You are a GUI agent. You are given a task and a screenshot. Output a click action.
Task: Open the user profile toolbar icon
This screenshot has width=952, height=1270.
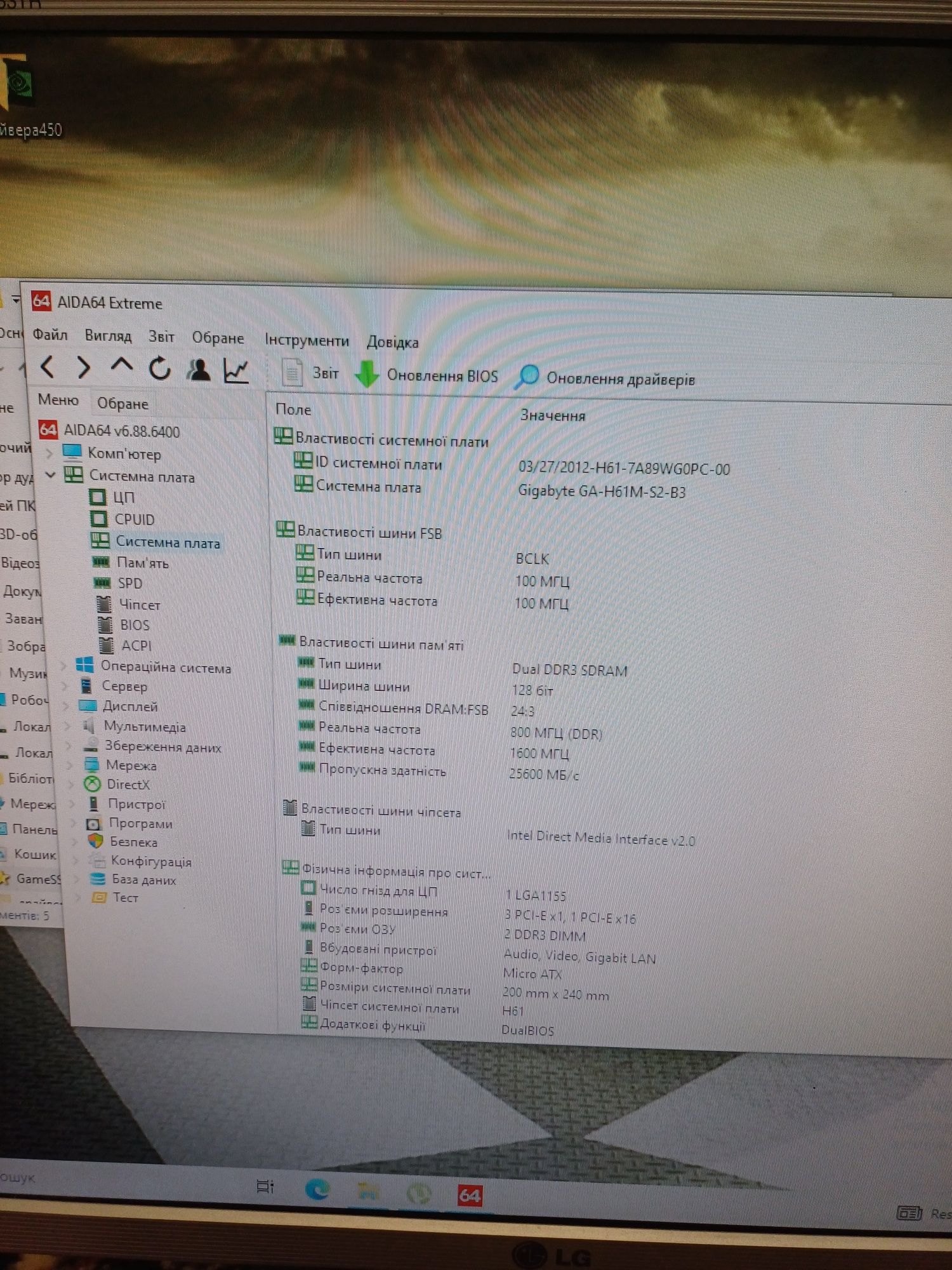tap(199, 370)
